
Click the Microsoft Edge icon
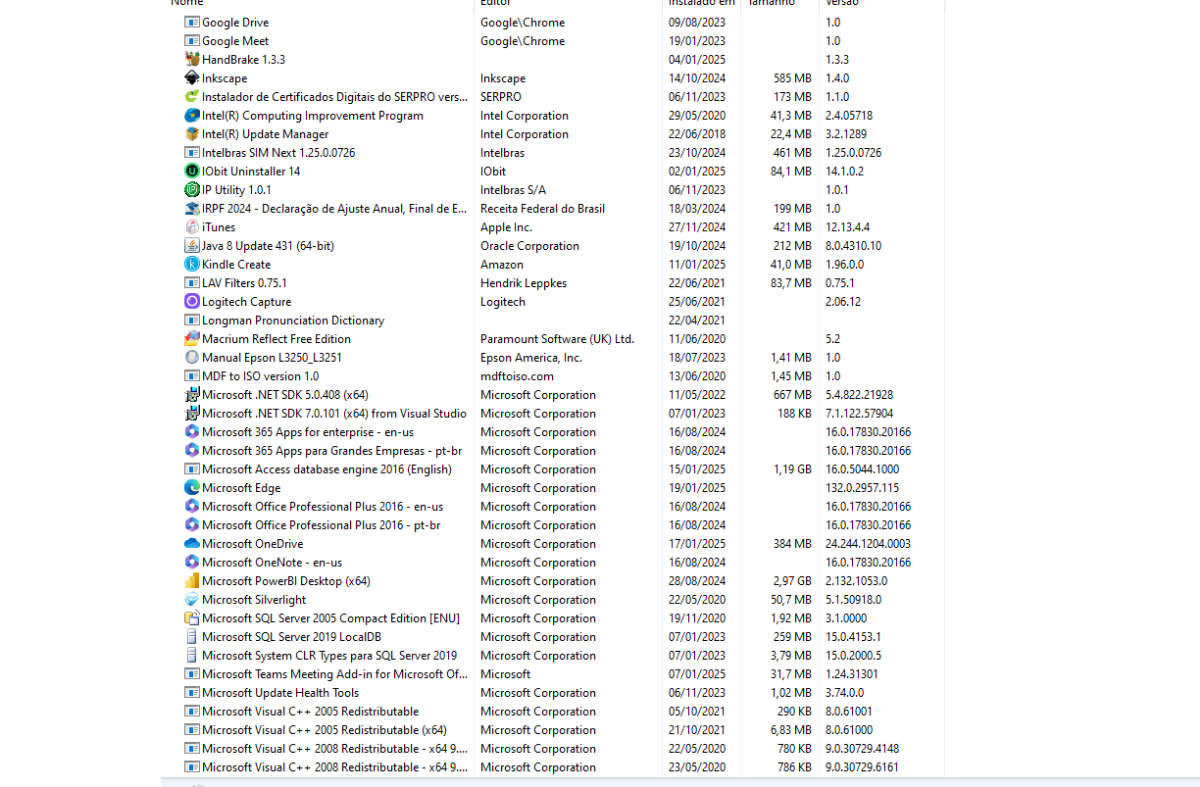coord(192,488)
